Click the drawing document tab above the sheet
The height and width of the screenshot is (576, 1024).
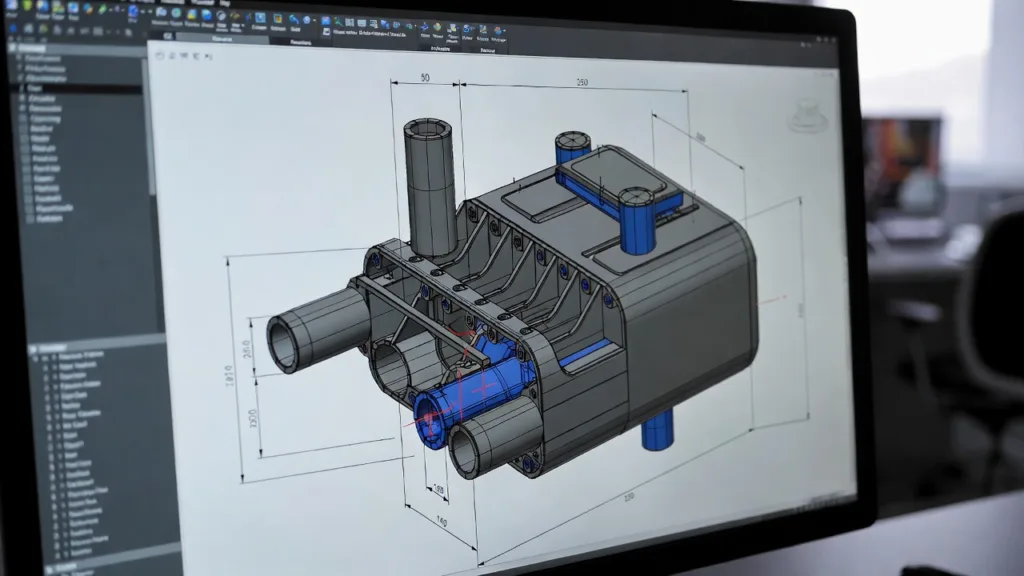(x=222, y=41)
